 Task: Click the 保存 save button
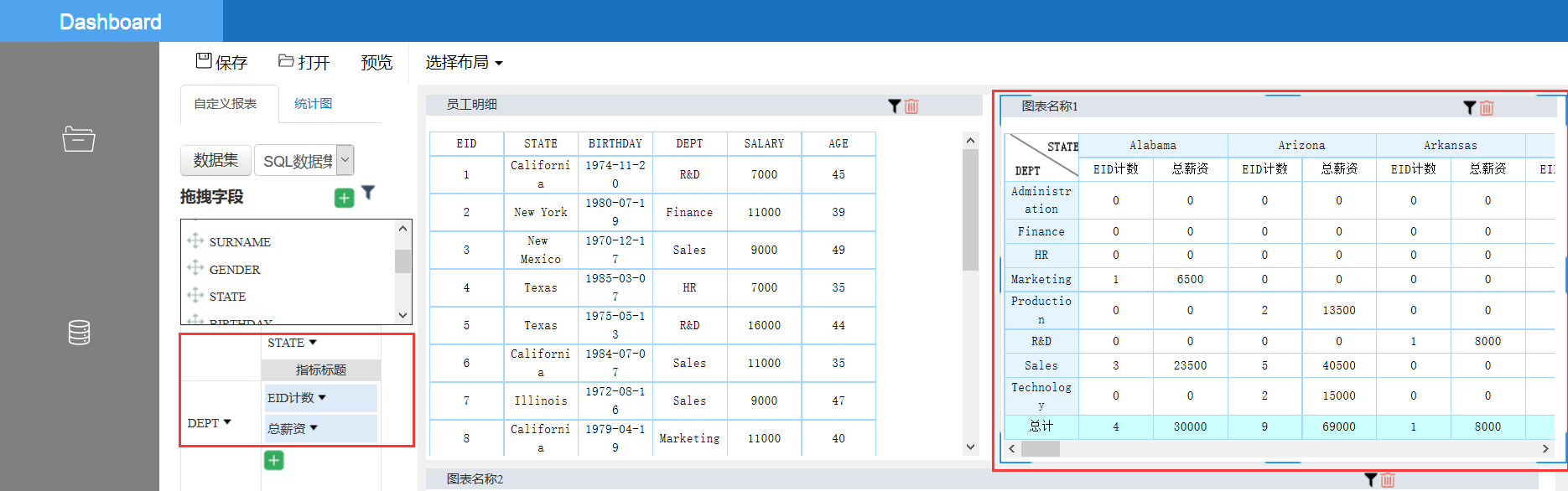click(x=221, y=62)
